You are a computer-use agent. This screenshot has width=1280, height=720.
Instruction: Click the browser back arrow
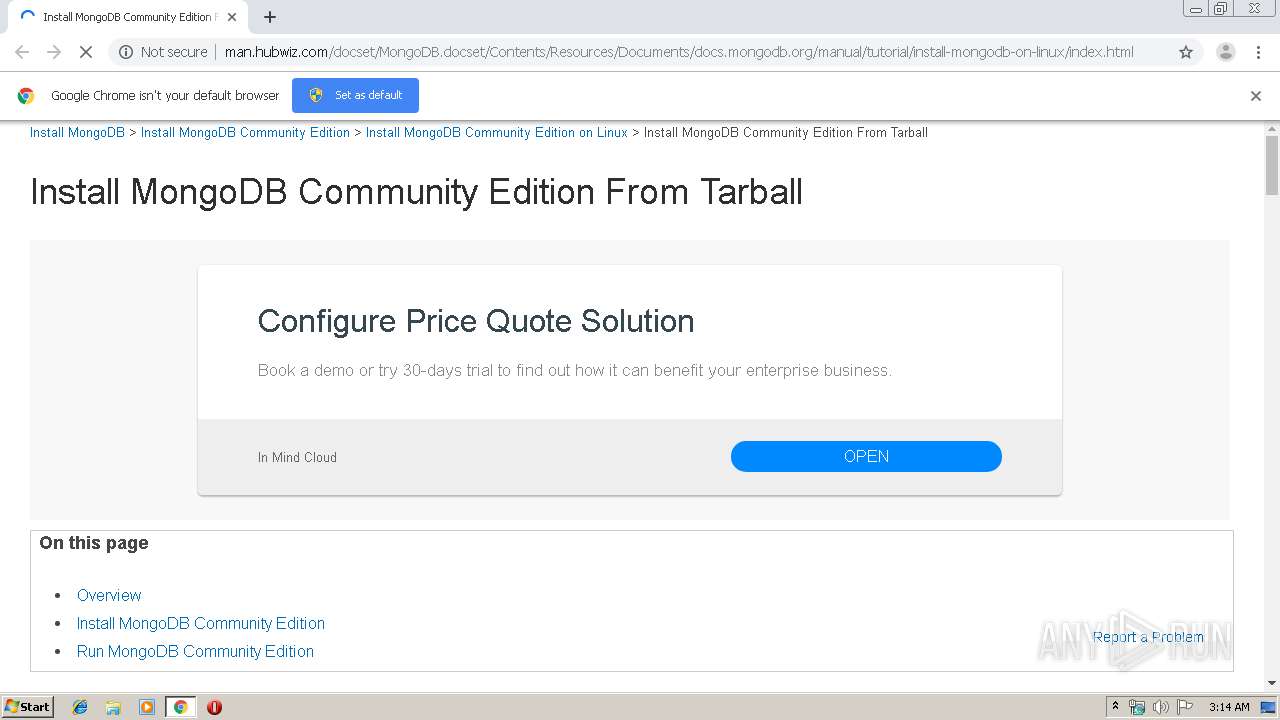click(x=22, y=52)
